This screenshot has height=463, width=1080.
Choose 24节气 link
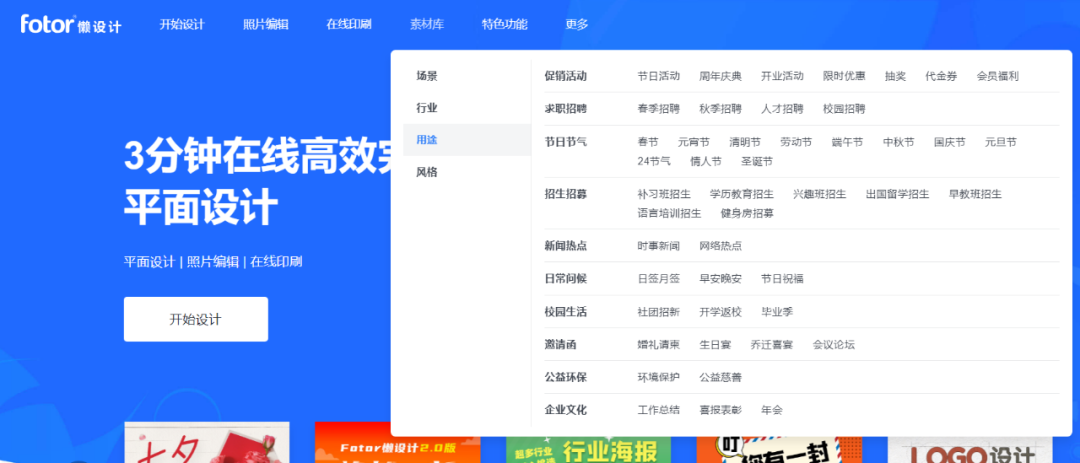tap(654, 161)
